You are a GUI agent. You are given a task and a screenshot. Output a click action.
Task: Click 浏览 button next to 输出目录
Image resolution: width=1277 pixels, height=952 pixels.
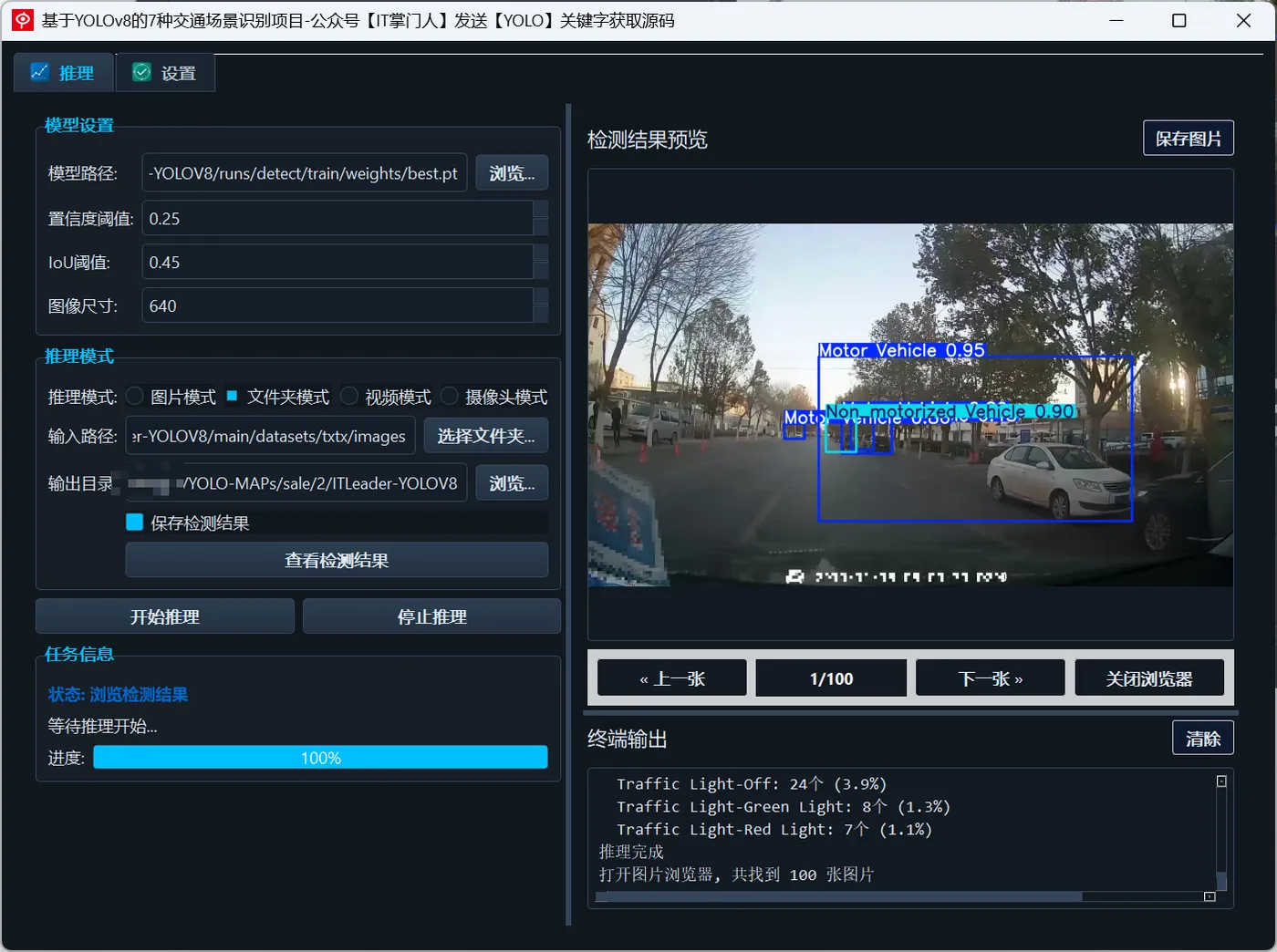[x=512, y=483]
